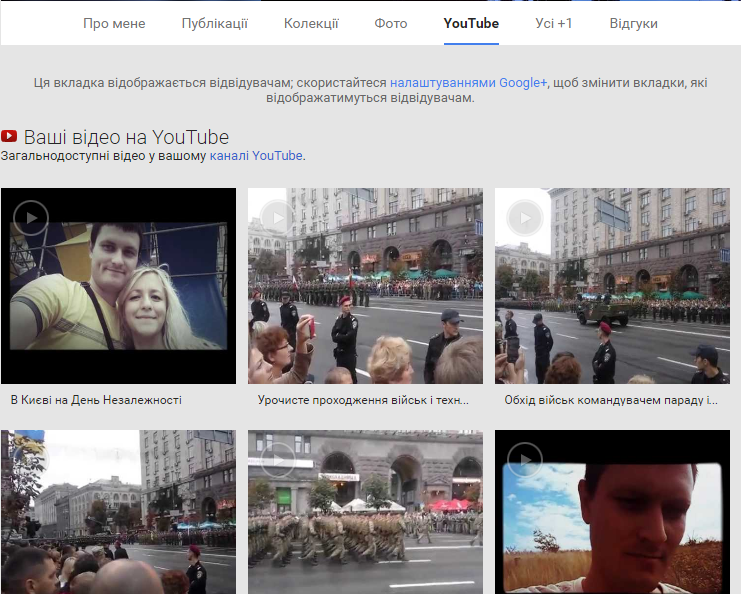
Task: Open the Усі +1 tab
Action: [x=553, y=23]
